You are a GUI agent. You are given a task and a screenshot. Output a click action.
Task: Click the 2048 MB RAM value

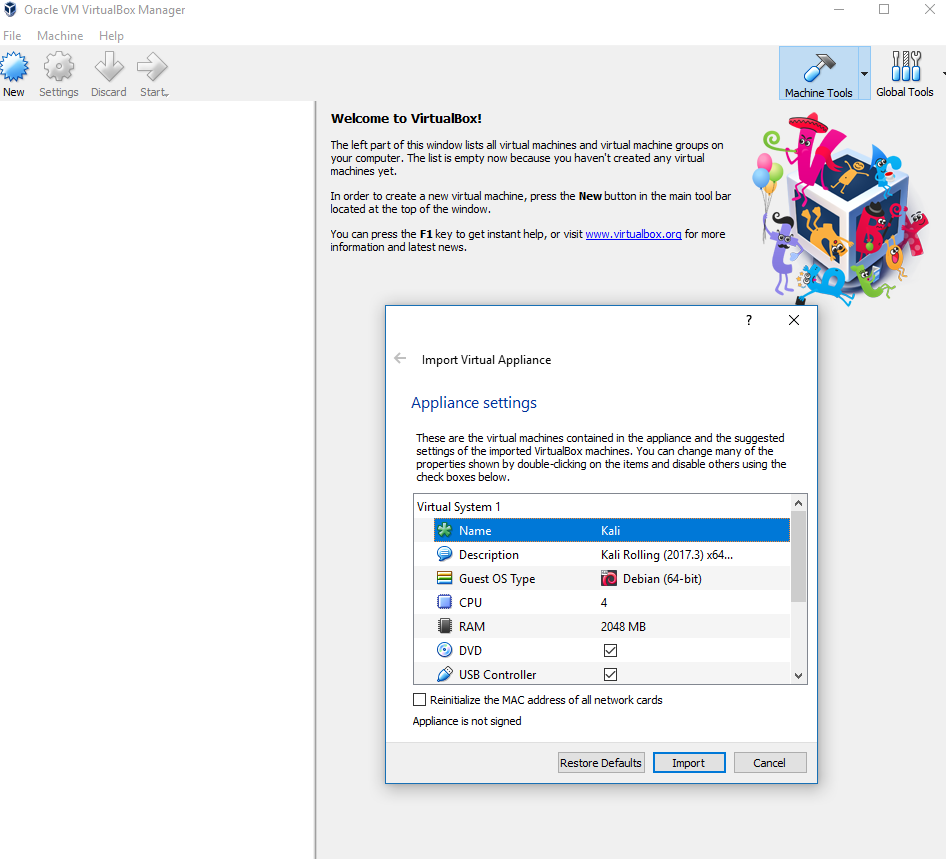point(623,627)
